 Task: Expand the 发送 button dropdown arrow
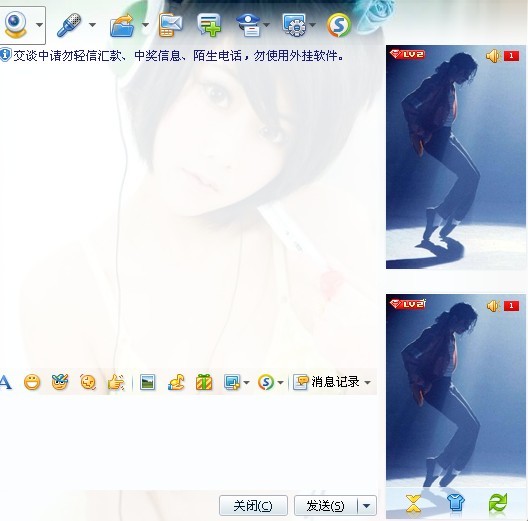point(367,506)
